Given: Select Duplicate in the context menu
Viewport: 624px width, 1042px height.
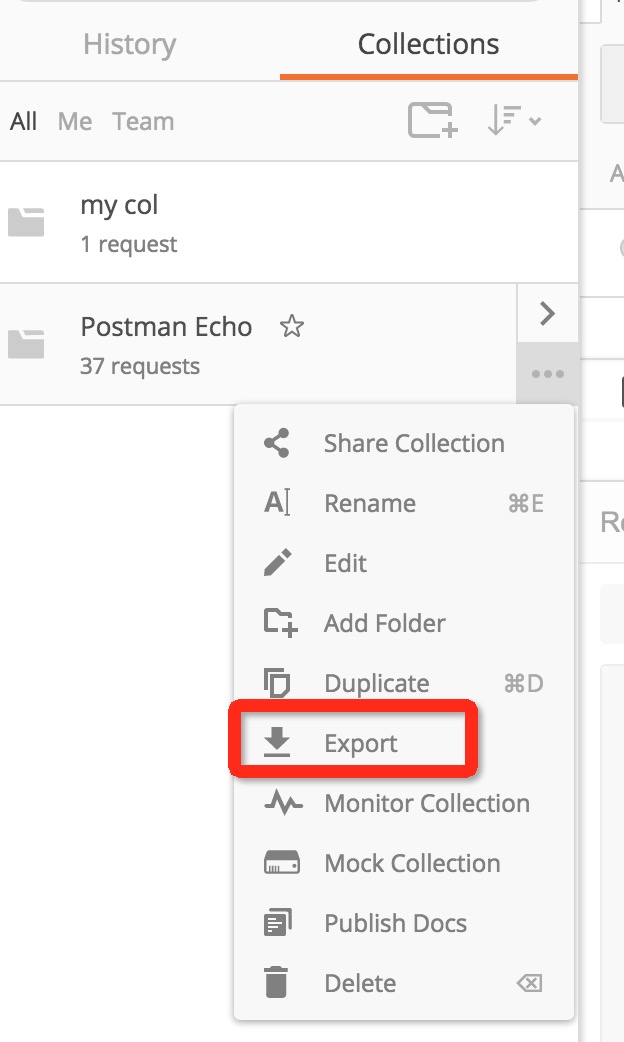Looking at the screenshot, I should click(376, 683).
